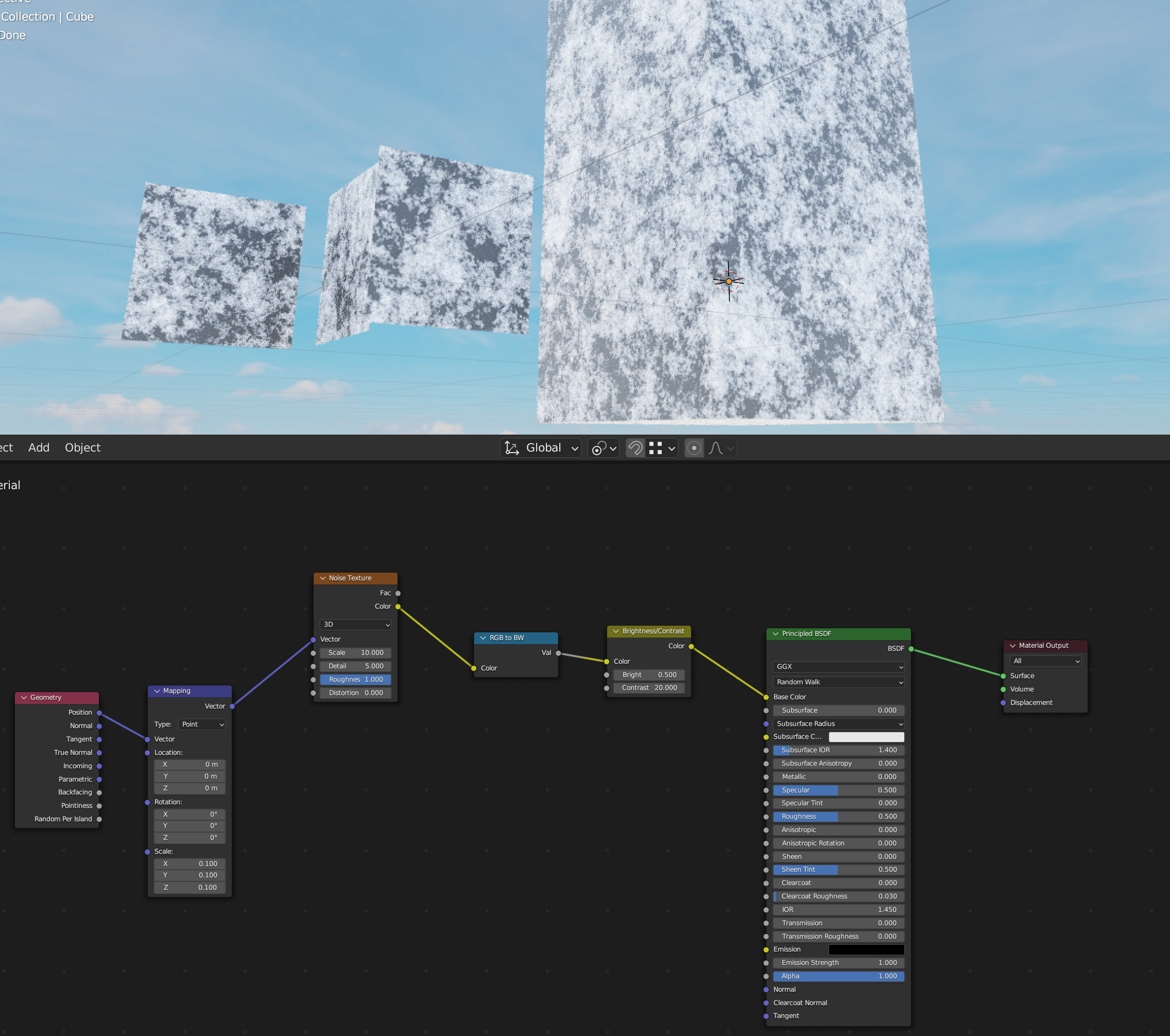
Task: Click the Subsurface Color white swatch
Action: click(866, 737)
